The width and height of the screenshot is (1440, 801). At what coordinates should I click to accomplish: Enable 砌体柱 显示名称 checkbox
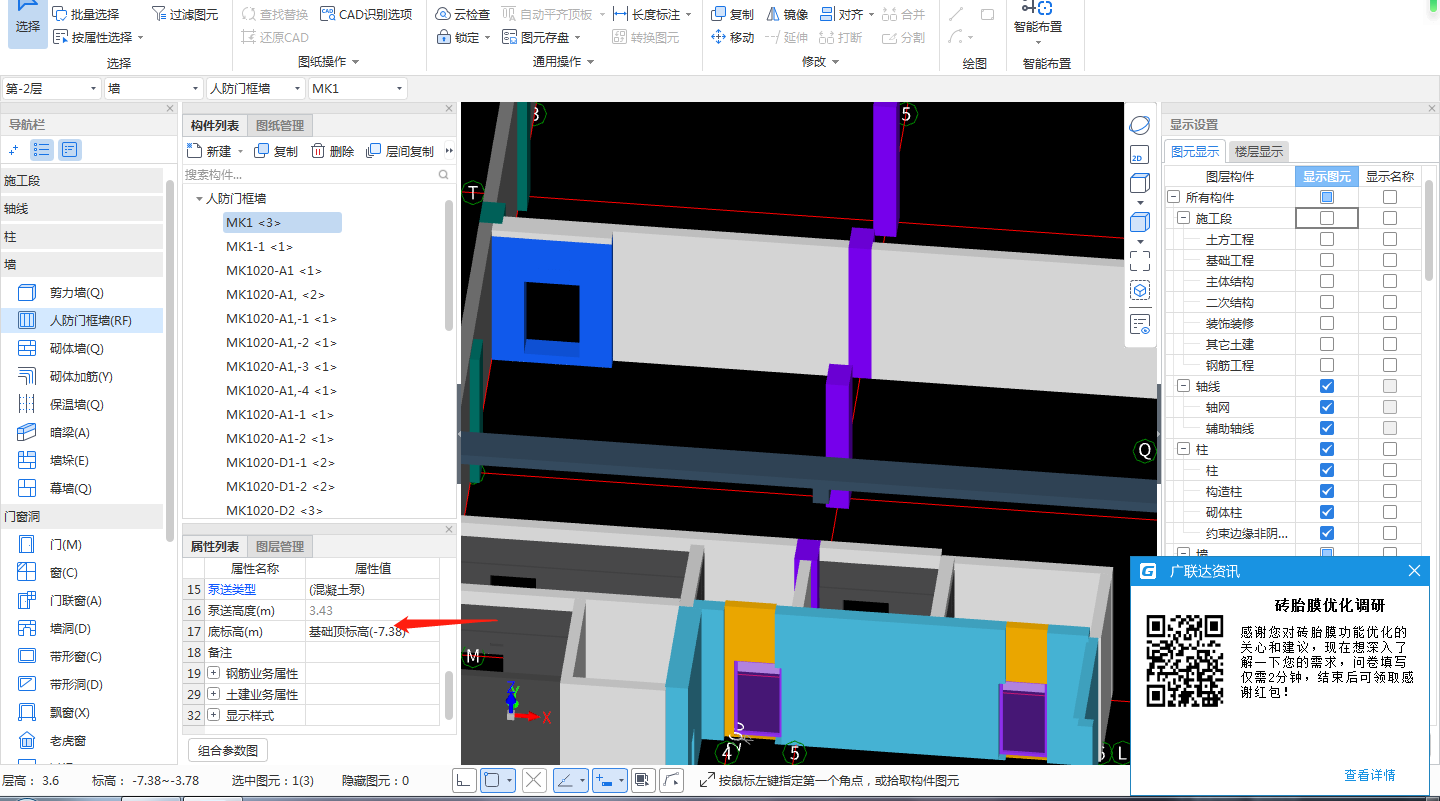pyautogui.click(x=1390, y=512)
